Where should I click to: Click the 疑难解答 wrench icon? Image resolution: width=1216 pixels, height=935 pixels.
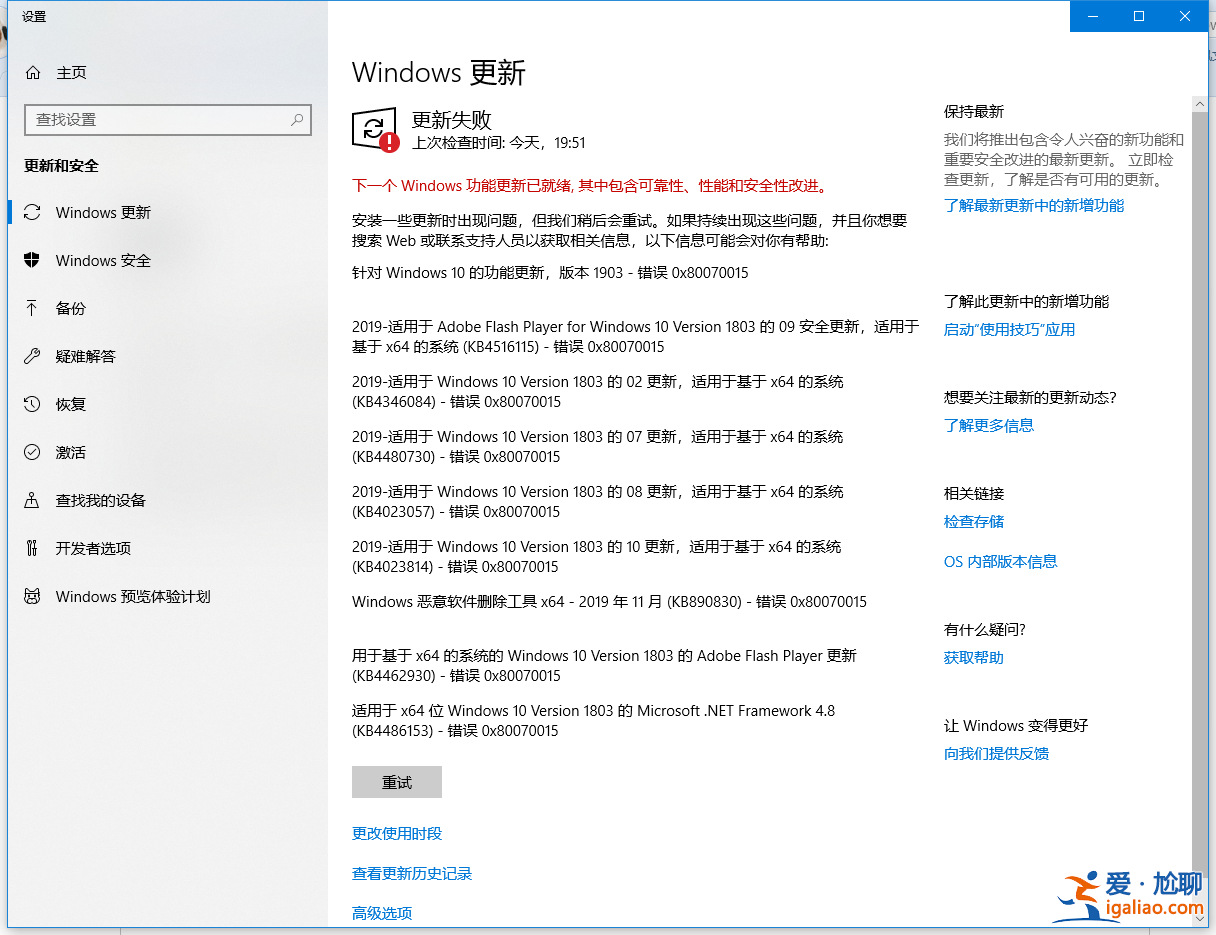click(x=33, y=357)
